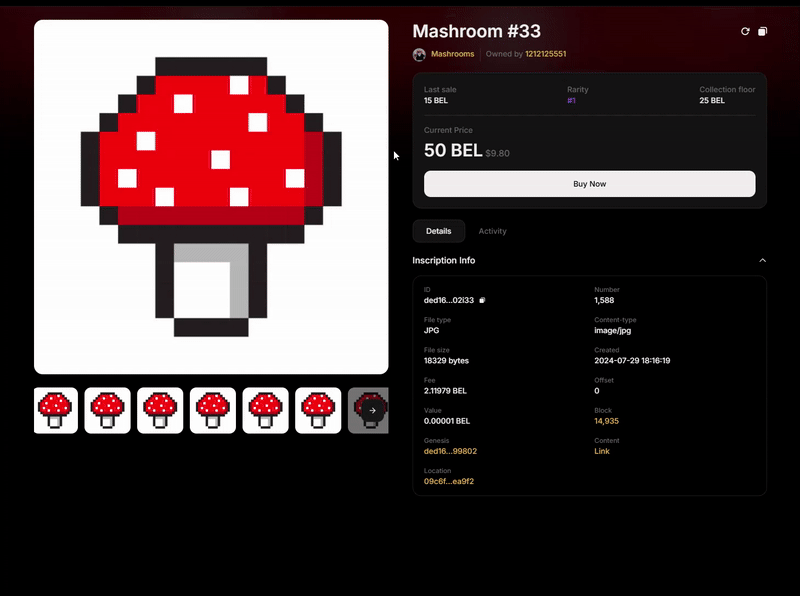Viewport: 800px width, 596px height.
Task: Collapse the Inscription Info section
Action: (762, 260)
